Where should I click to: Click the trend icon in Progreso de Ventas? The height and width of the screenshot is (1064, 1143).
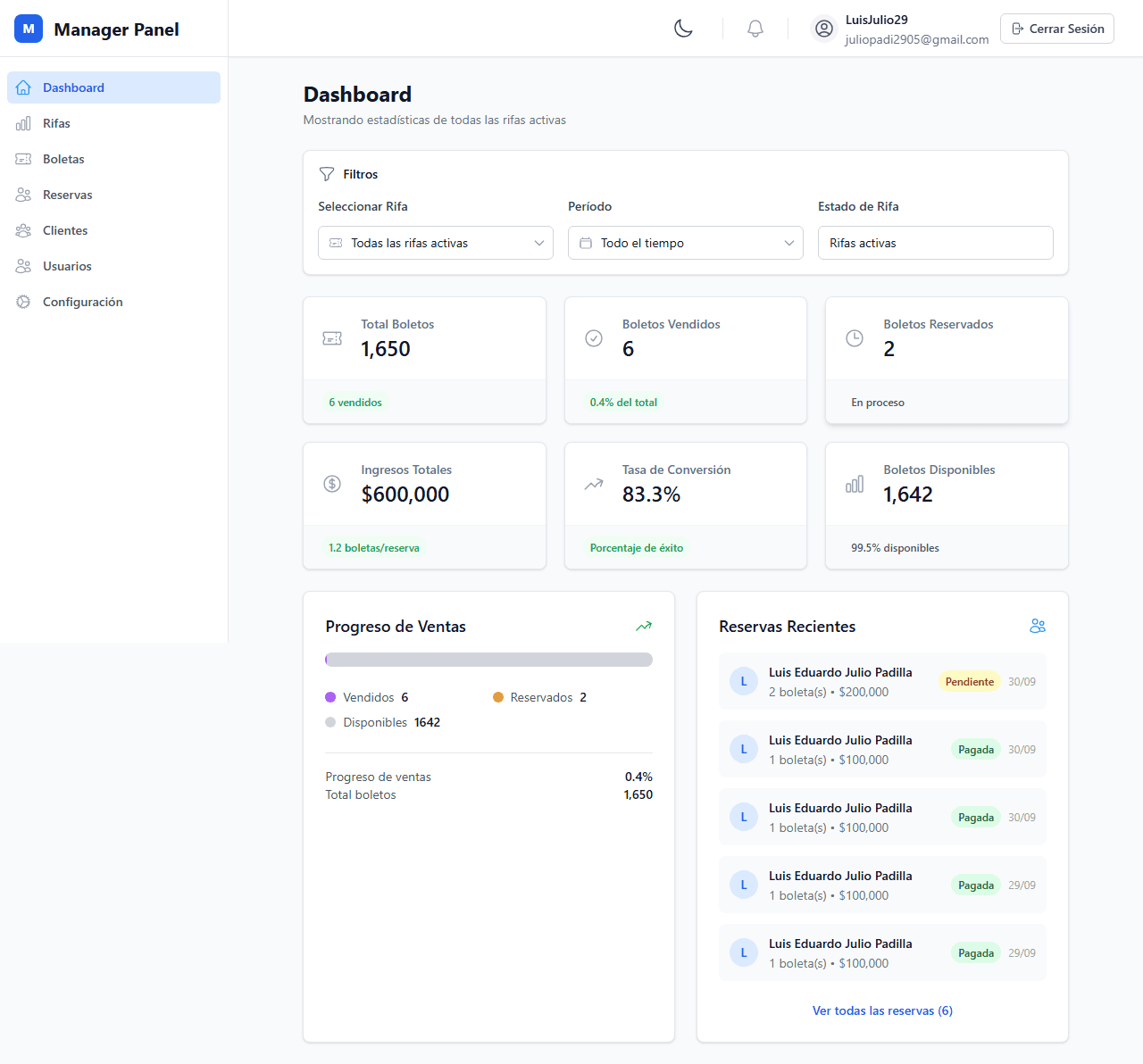(643, 627)
